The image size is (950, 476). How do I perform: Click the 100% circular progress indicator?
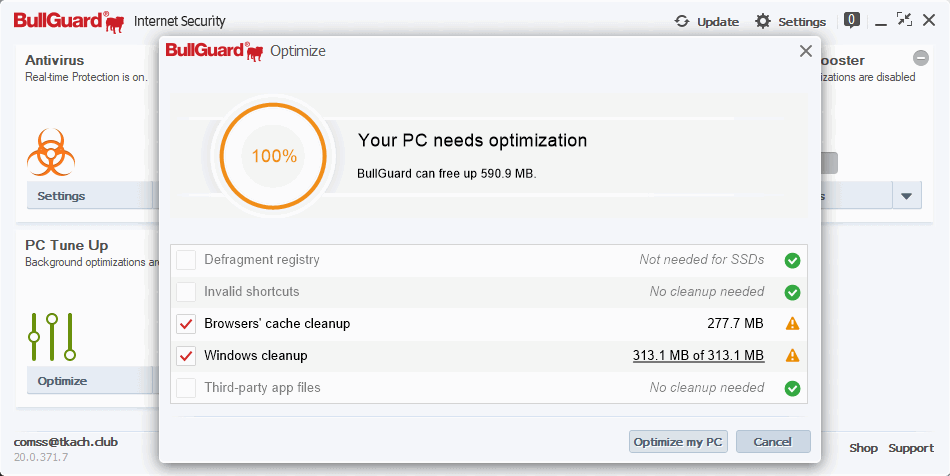click(x=274, y=156)
